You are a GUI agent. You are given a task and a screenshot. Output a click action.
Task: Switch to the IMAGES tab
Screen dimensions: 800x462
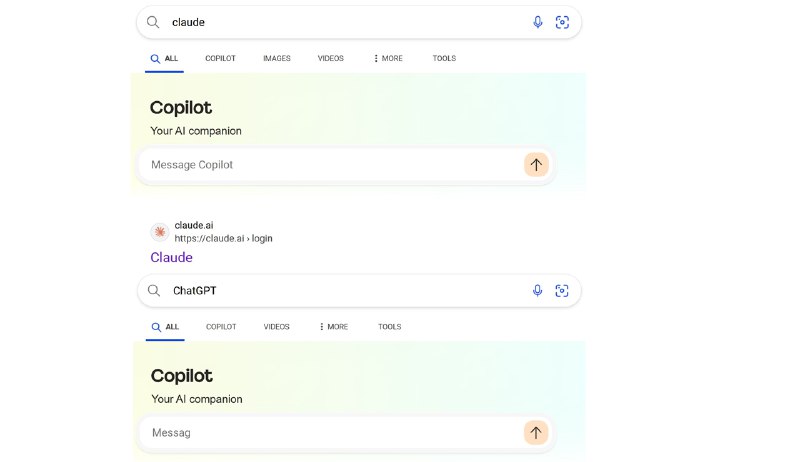point(277,58)
